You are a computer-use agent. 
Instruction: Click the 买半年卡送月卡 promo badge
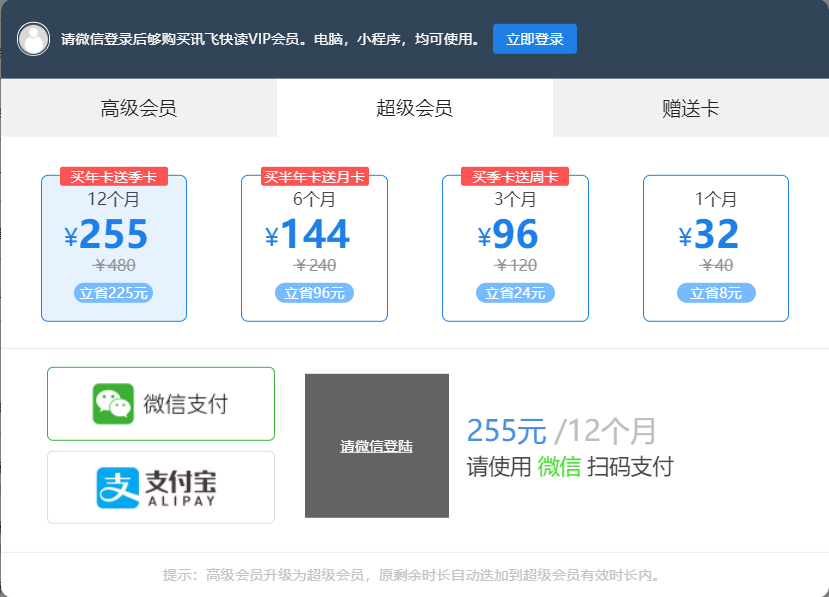pos(315,177)
